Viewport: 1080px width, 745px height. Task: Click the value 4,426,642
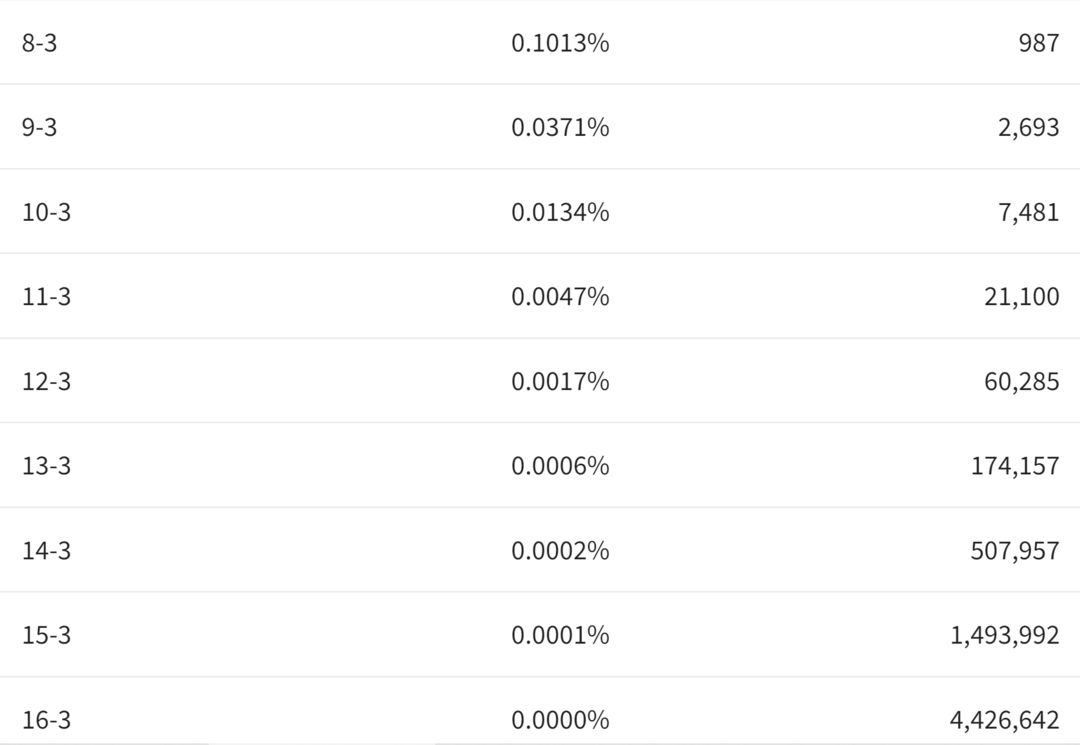coord(1004,720)
